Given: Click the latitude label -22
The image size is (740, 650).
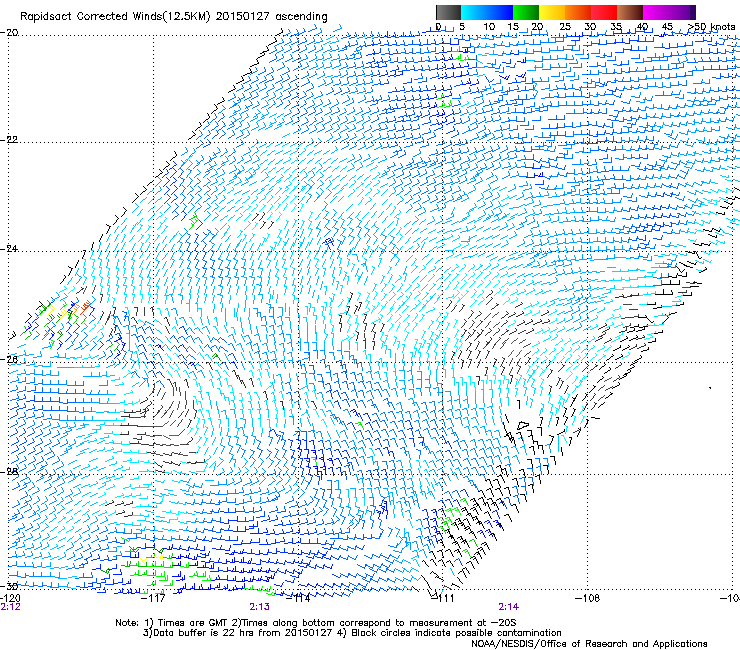Looking at the screenshot, I should click(x=9, y=140).
